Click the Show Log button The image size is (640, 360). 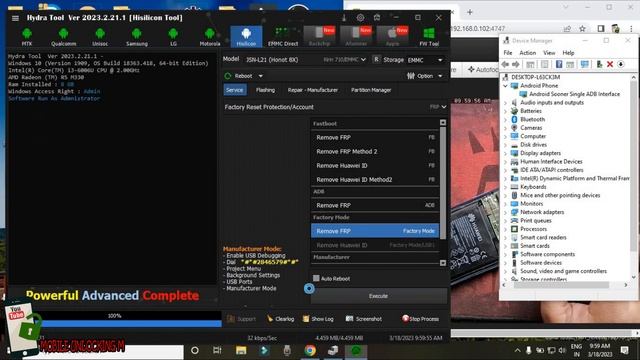[x=318, y=319]
